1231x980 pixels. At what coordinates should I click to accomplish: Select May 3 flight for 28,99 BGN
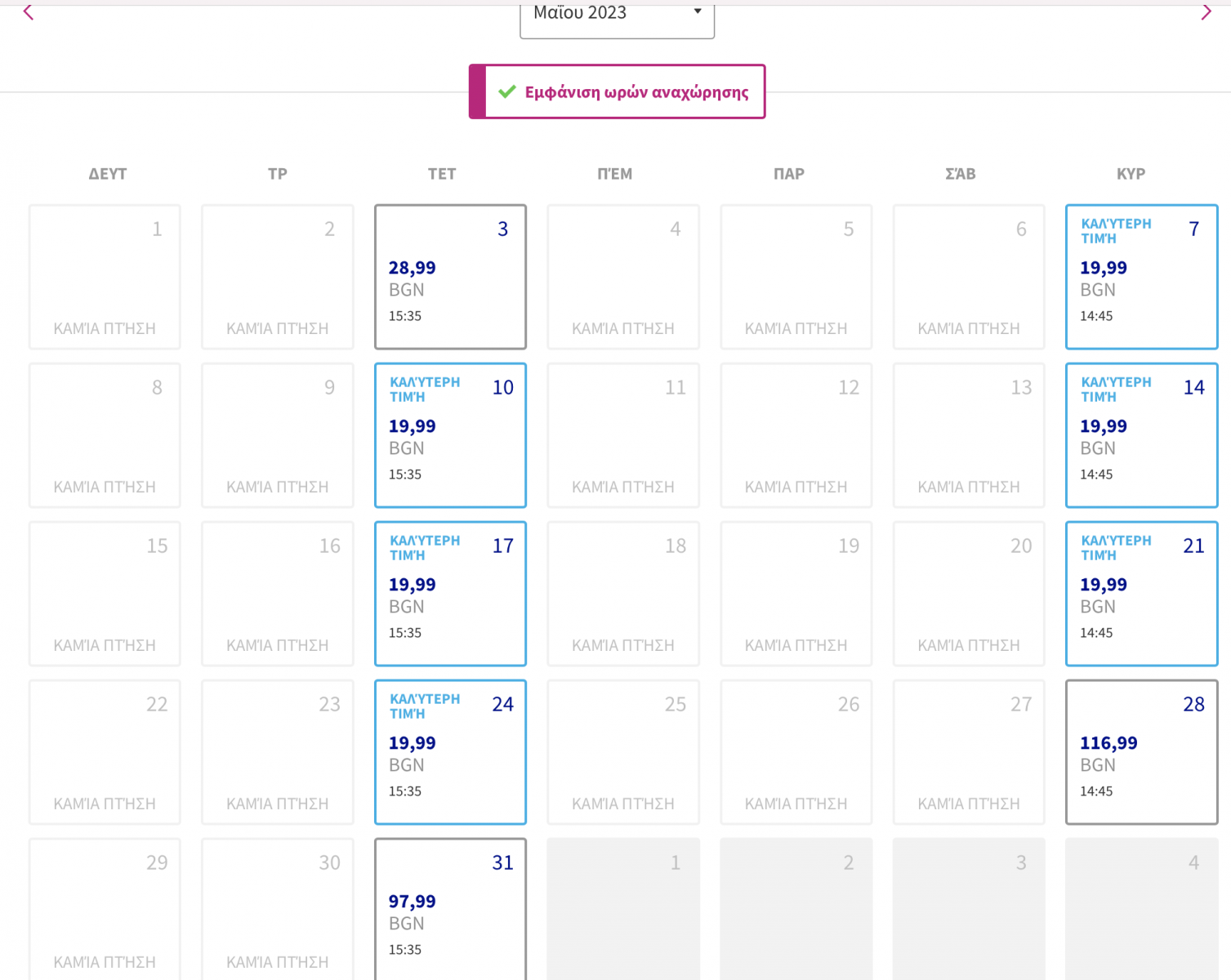pyautogui.click(x=450, y=277)
